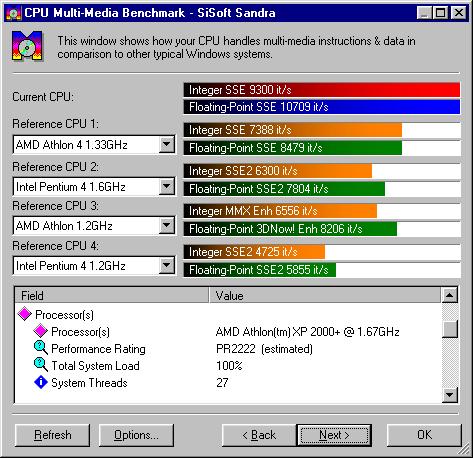The width and height of the screenshot is (473, 458).
Task: Click the Refresh button
Action: 52,435
